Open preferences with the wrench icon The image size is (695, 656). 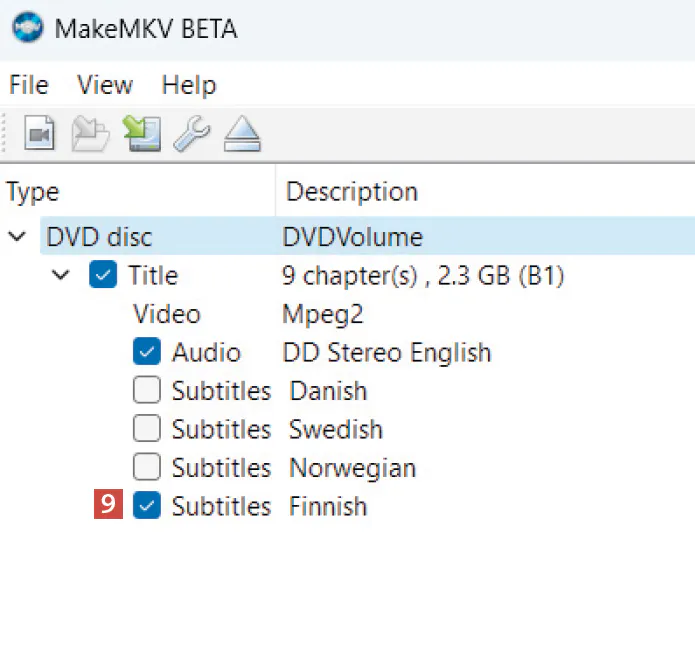(x=191, y=133)
